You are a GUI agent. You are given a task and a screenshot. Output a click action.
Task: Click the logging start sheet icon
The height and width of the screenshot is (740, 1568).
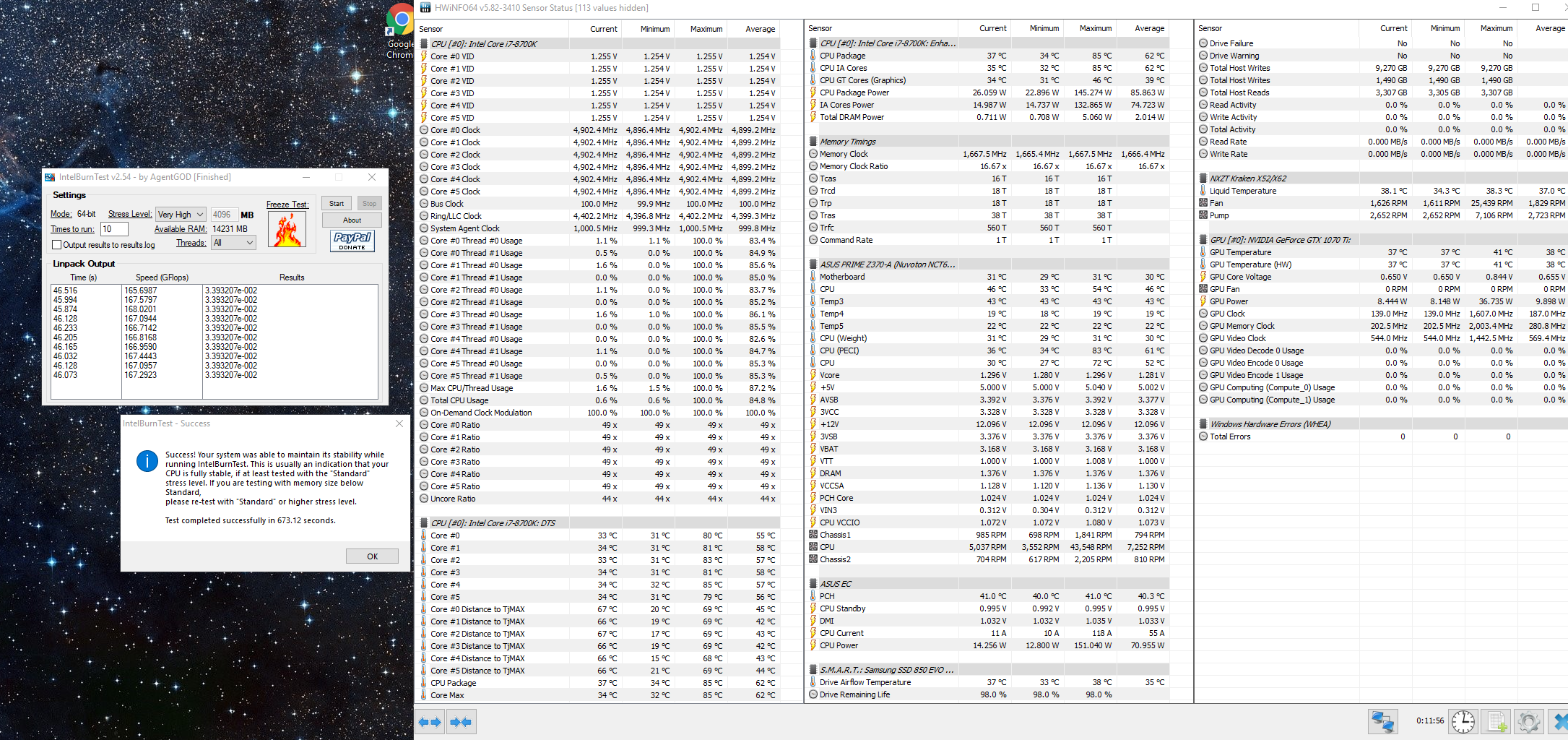tap(1496, 721)
